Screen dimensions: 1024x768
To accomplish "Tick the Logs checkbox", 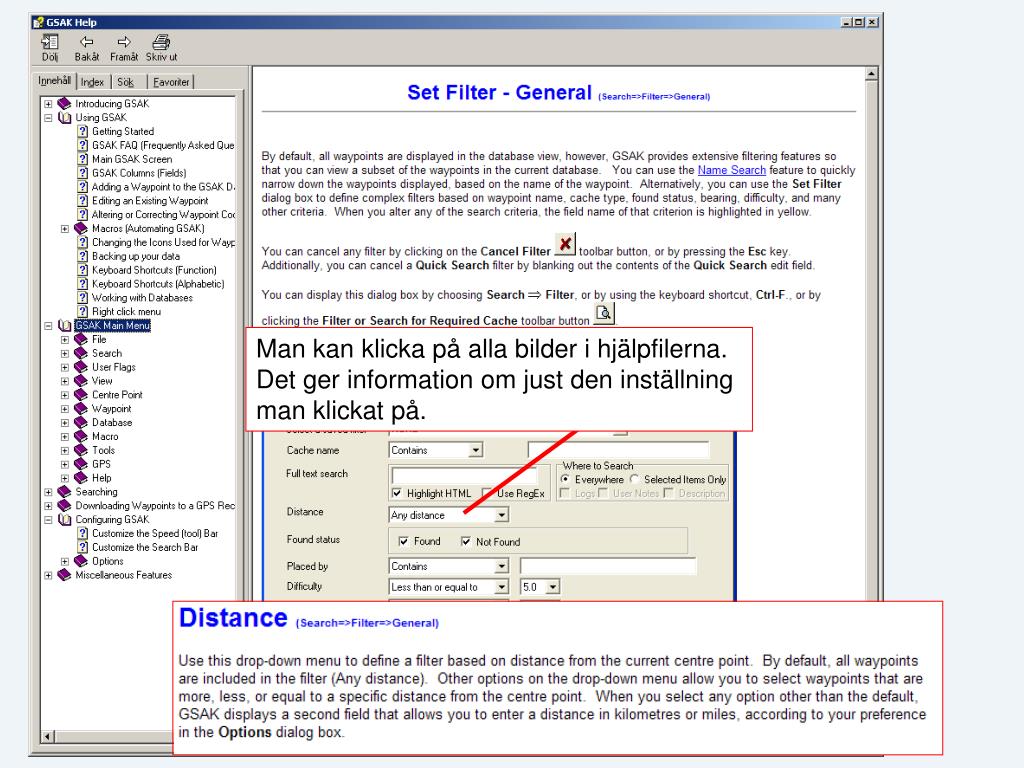I will click(565, 493).
